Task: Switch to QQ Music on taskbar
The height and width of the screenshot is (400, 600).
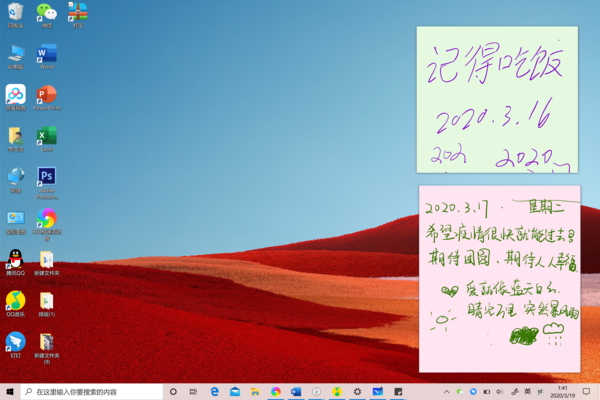Action: click(x=337, y=392)
